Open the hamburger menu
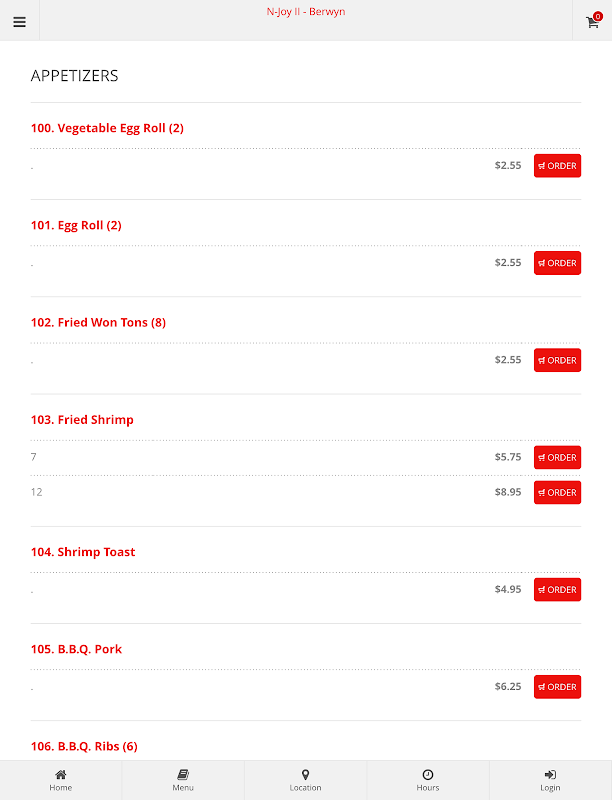Image resolution: width=612 pixels, height=800 pixels. (19, 21)
